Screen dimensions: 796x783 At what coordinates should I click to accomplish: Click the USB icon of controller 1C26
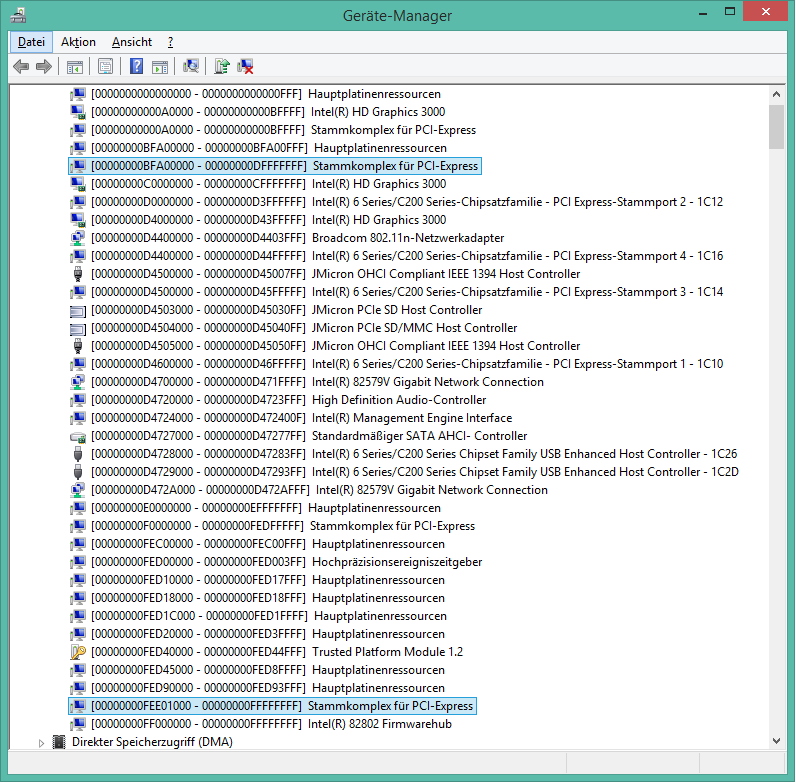pos(78,454)
